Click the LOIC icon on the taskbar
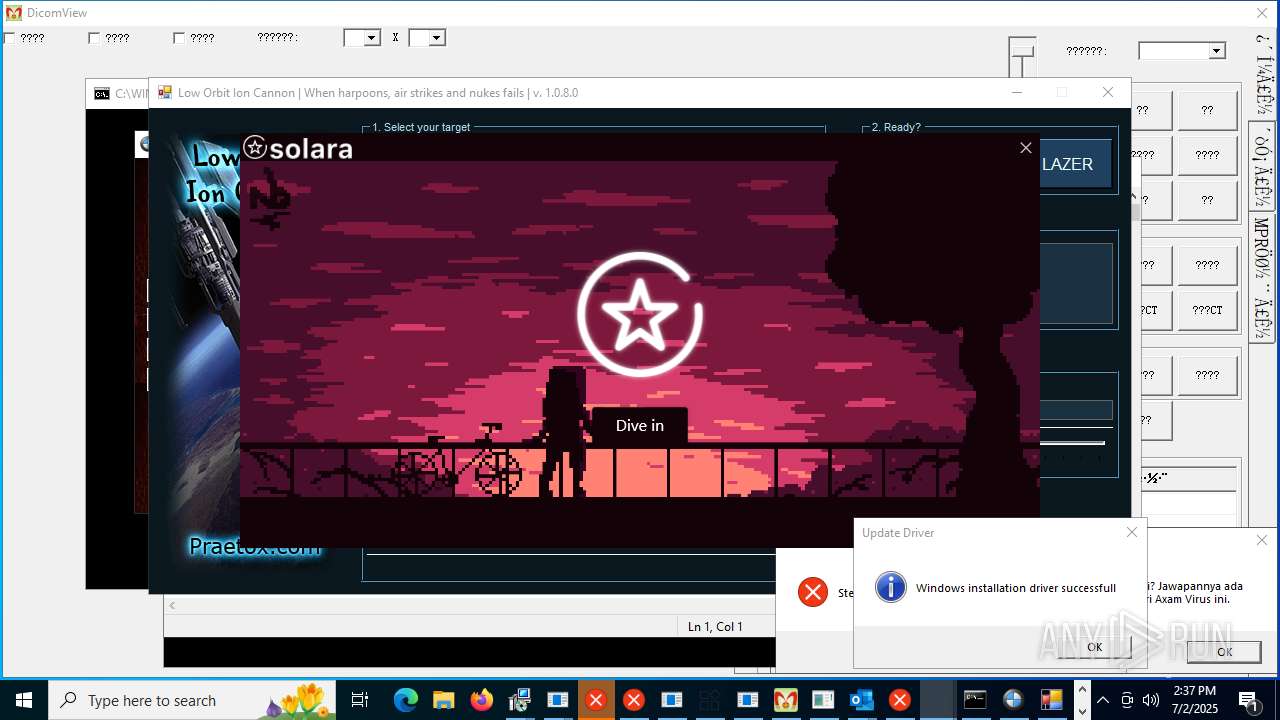The height and width of the screenshot is (720, 1280). pos(1051,700)
